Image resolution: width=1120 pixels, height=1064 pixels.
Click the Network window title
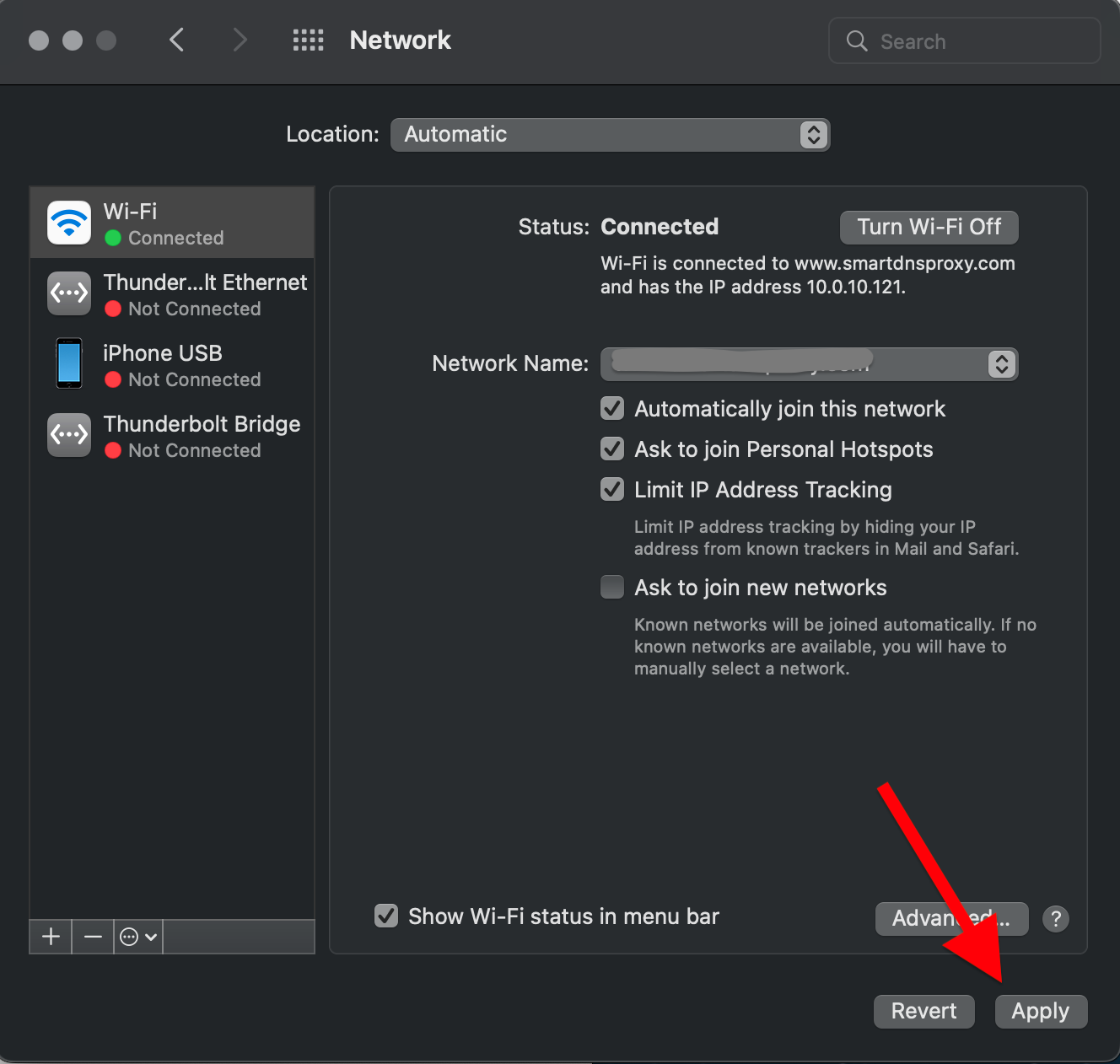pyautogui.click(x=401, y=40)
